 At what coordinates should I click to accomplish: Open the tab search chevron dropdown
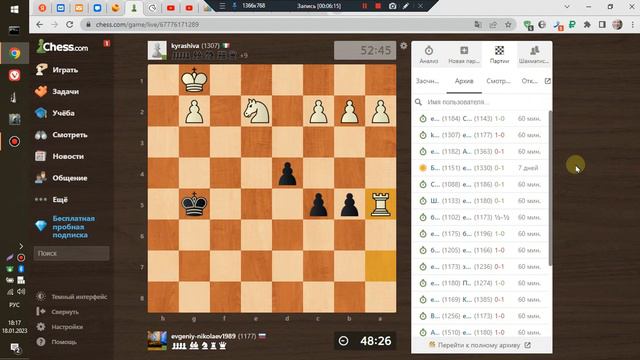tap(567, 7)
